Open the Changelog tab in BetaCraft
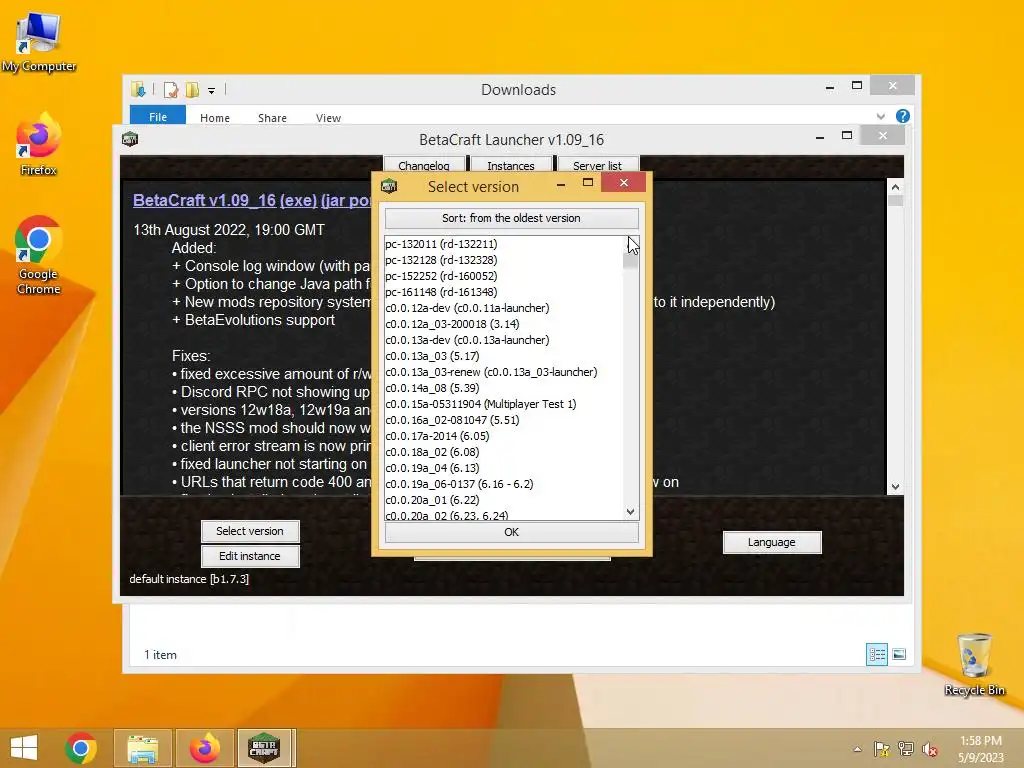1024x768 pixels. pos(424,165)
